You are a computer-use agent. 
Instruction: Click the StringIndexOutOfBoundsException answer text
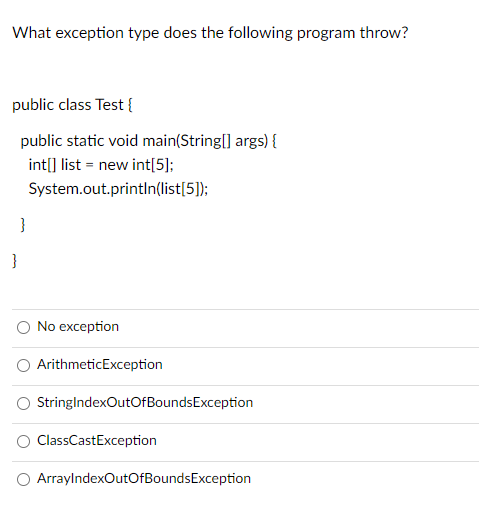145,403
